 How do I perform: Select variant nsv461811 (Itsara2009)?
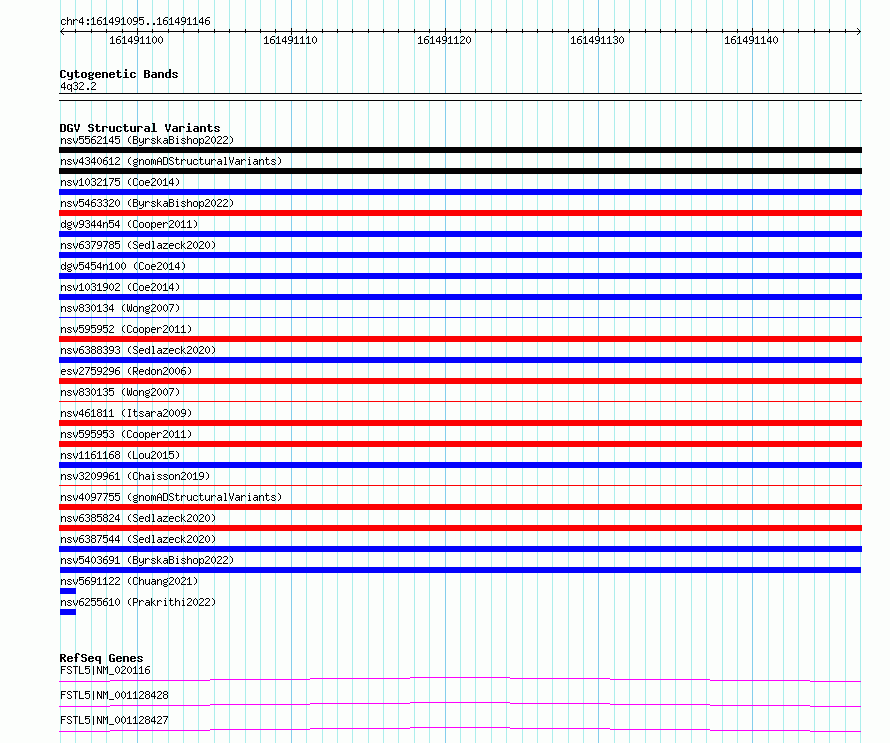(126, 413)
